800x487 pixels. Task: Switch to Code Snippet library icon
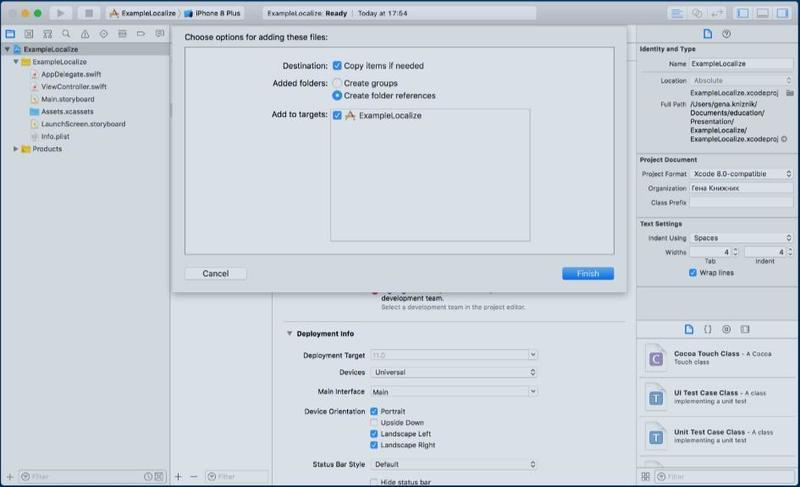click(707, 329)
